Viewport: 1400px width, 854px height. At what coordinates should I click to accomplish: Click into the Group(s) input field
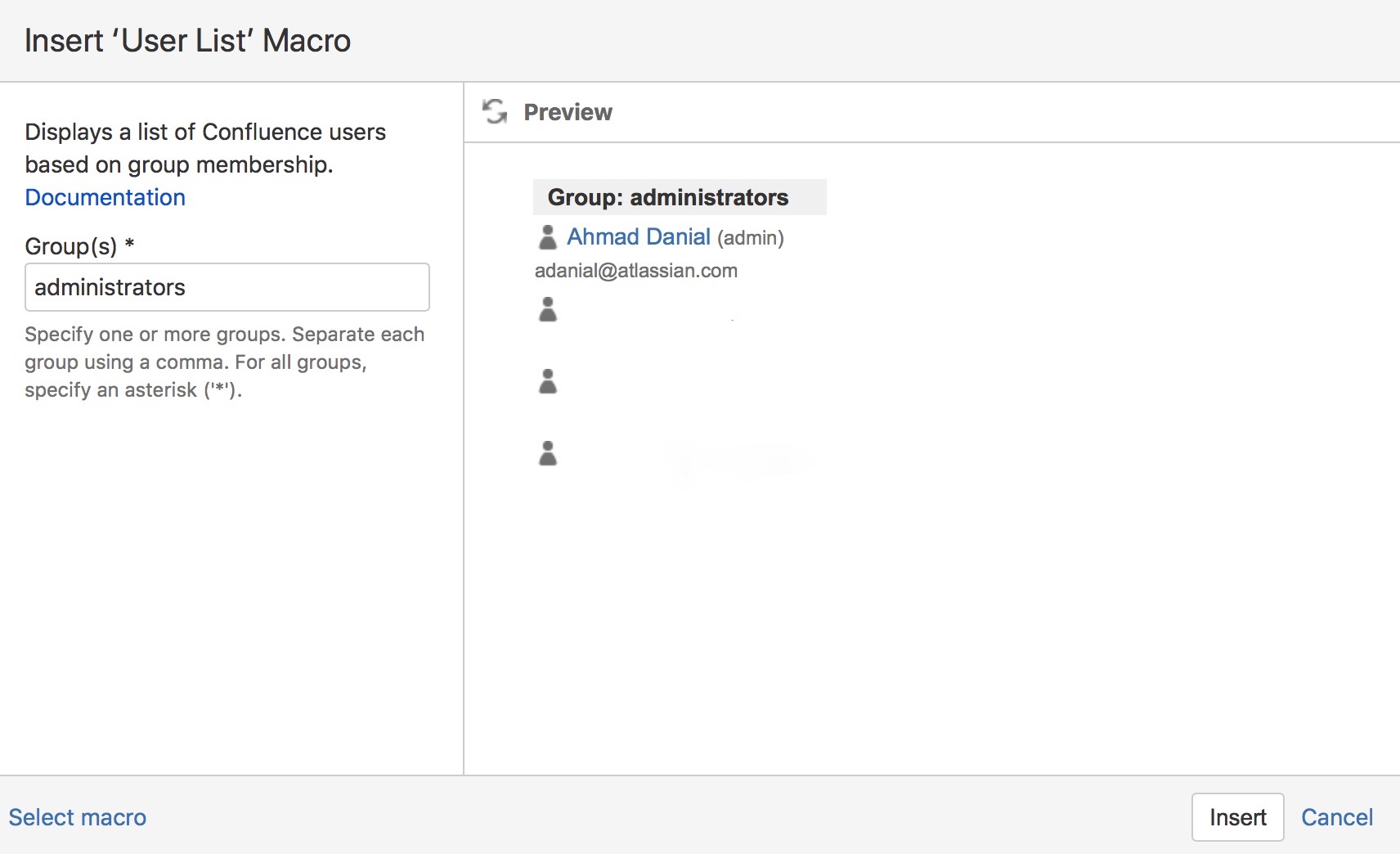pyautogui.click(x=227, y=287)
